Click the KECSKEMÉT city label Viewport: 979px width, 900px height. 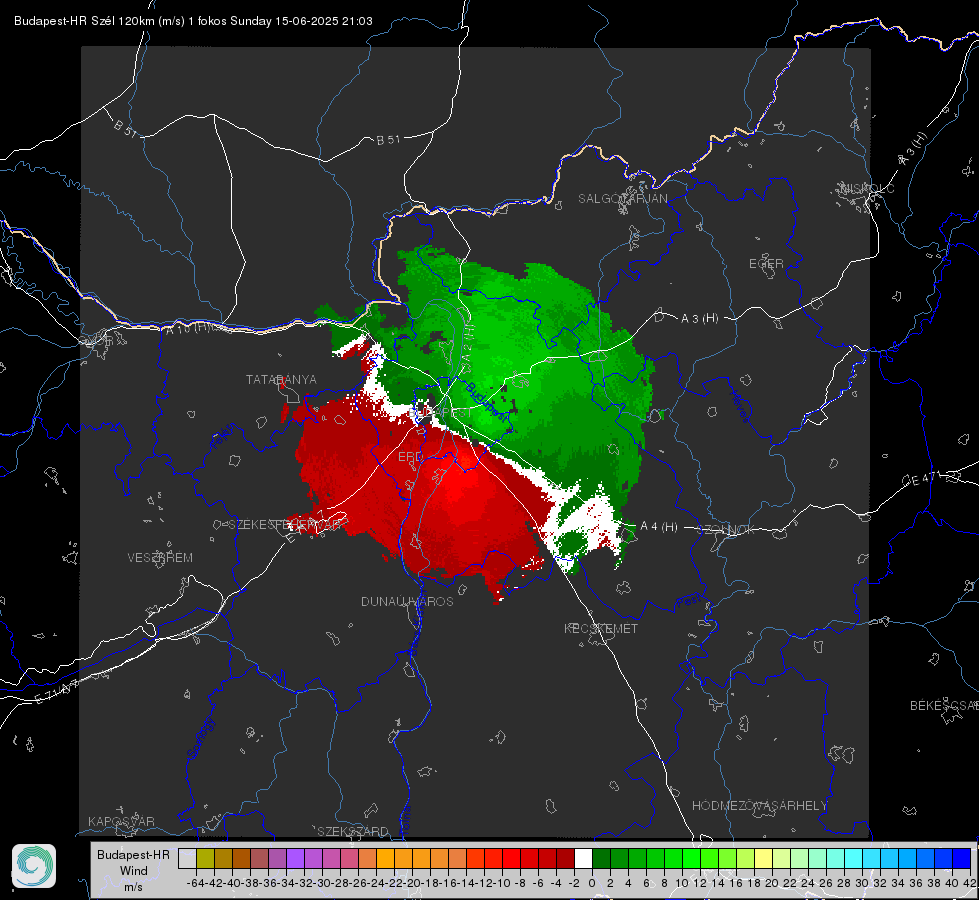pos(601,628)
